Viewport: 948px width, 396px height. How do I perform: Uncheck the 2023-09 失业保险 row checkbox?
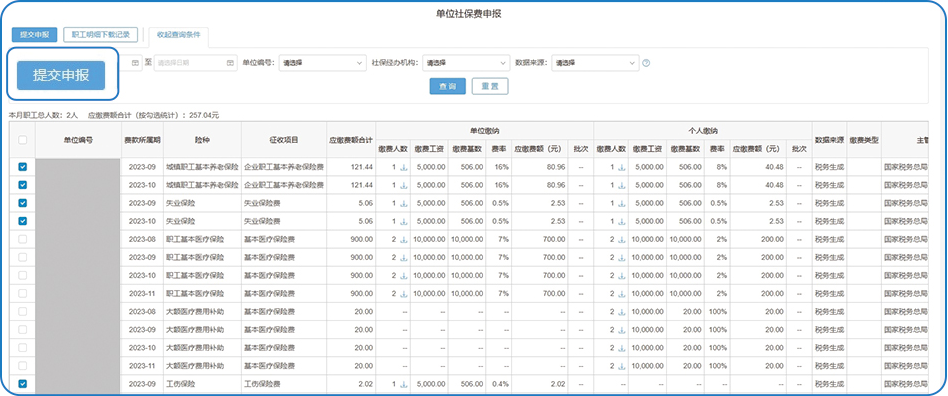click(23, 203)
